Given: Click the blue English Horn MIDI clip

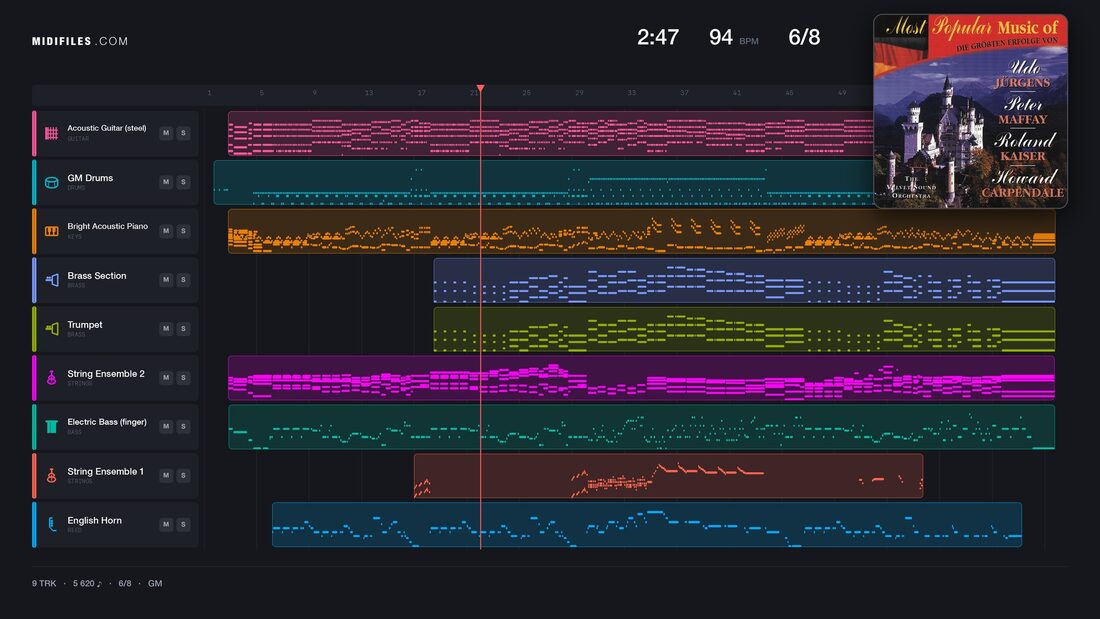Looking at the screenshot, I should [x=647, y=524].
